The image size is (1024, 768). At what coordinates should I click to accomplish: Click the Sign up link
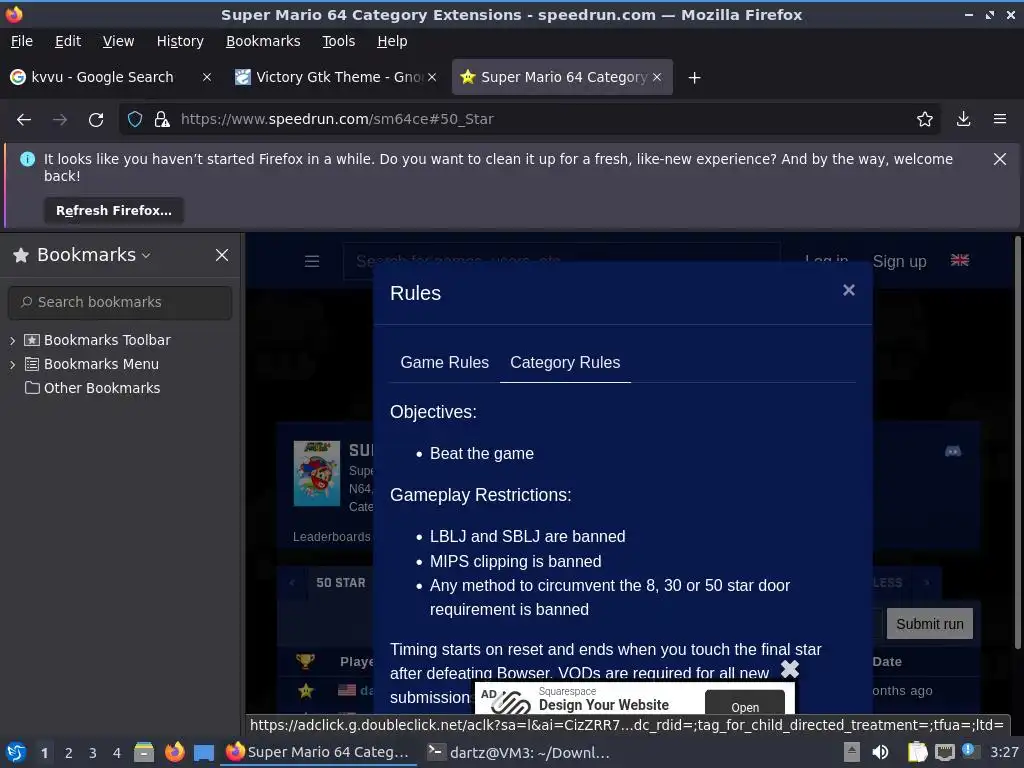pyautogui.click(x=899, y=261)
